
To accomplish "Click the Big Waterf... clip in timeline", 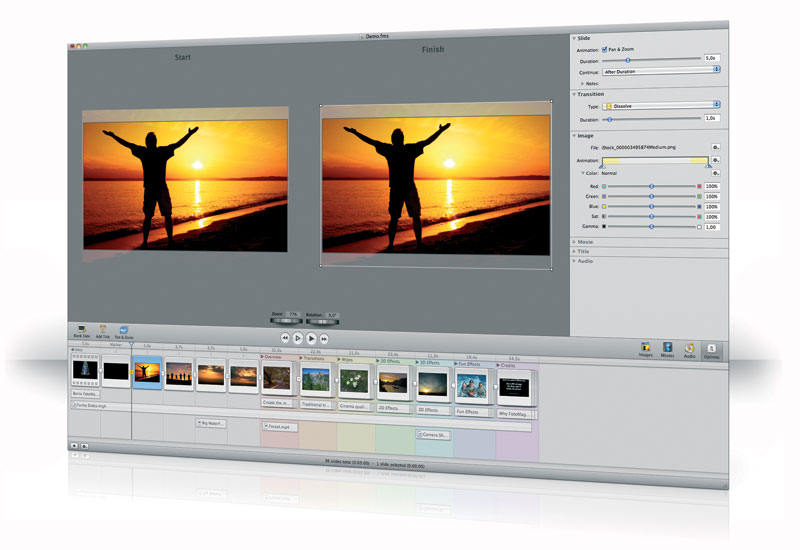I will [211, 423].
